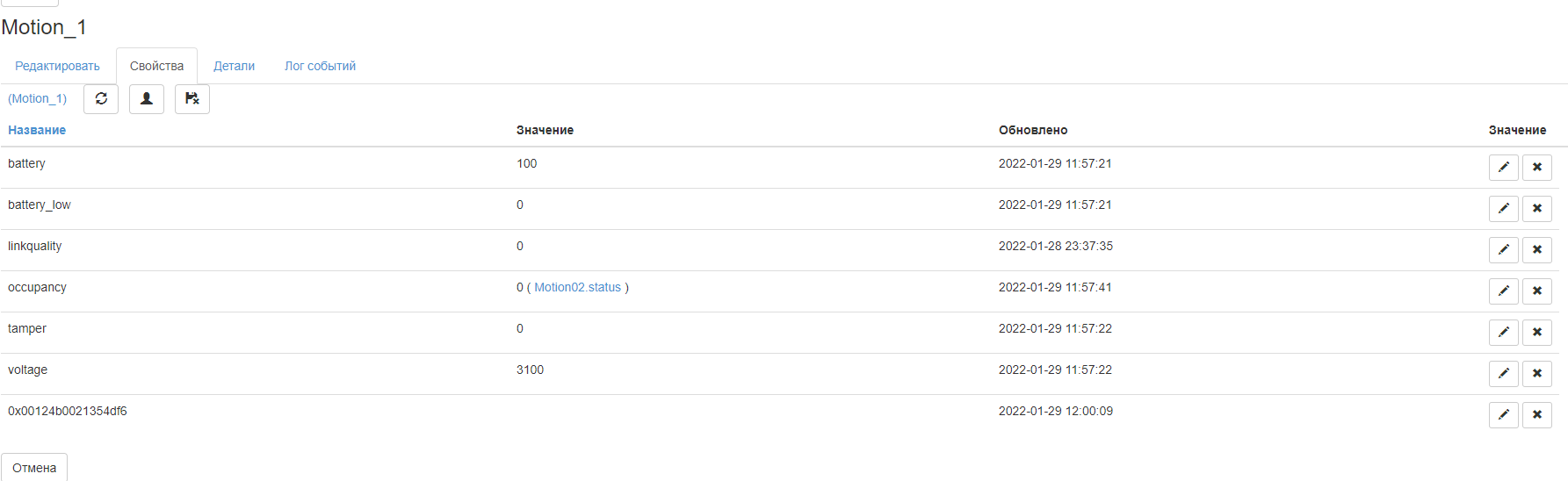Click the (Motion_1) object link
Screen dimensions: 1568x481
(x=37, y=98)
